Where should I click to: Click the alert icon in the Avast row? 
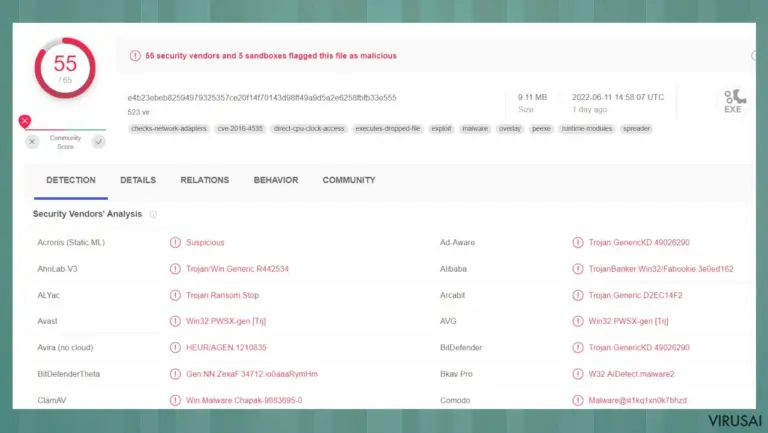click(x=175, y=321)
